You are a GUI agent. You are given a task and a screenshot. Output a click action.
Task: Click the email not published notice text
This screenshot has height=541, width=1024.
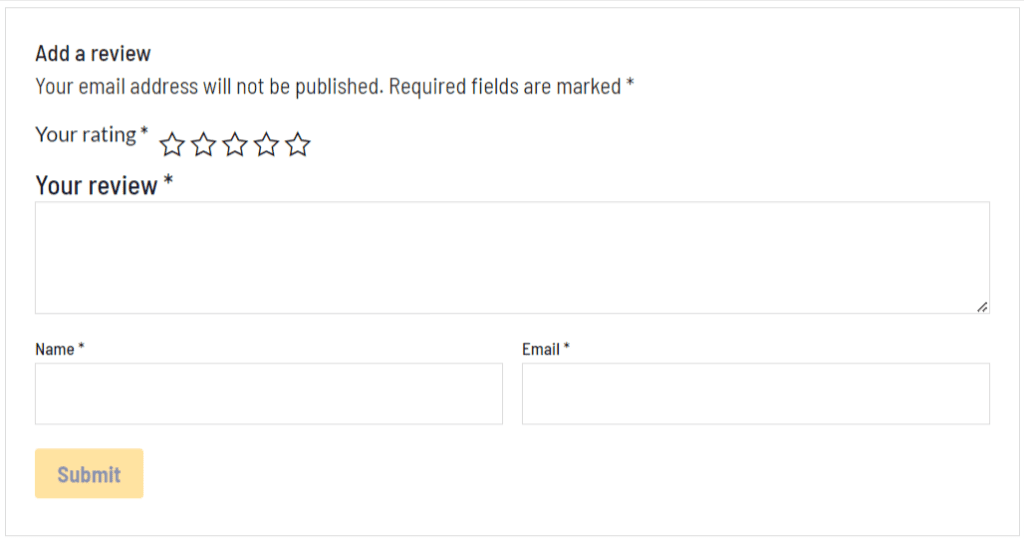tap(209, 86)
